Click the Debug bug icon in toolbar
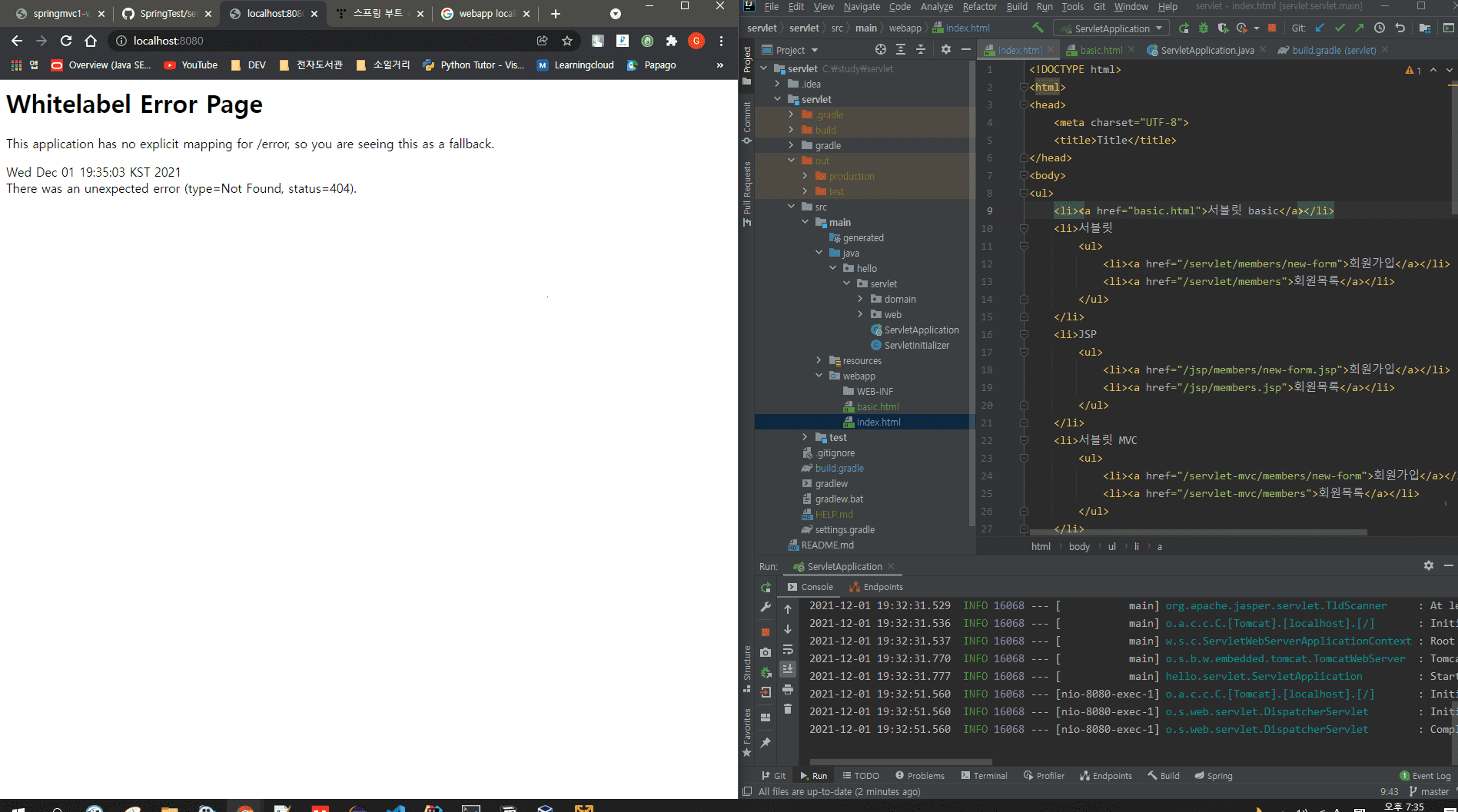Viewport: 1458px width, 812px height. coord(1203,28)
